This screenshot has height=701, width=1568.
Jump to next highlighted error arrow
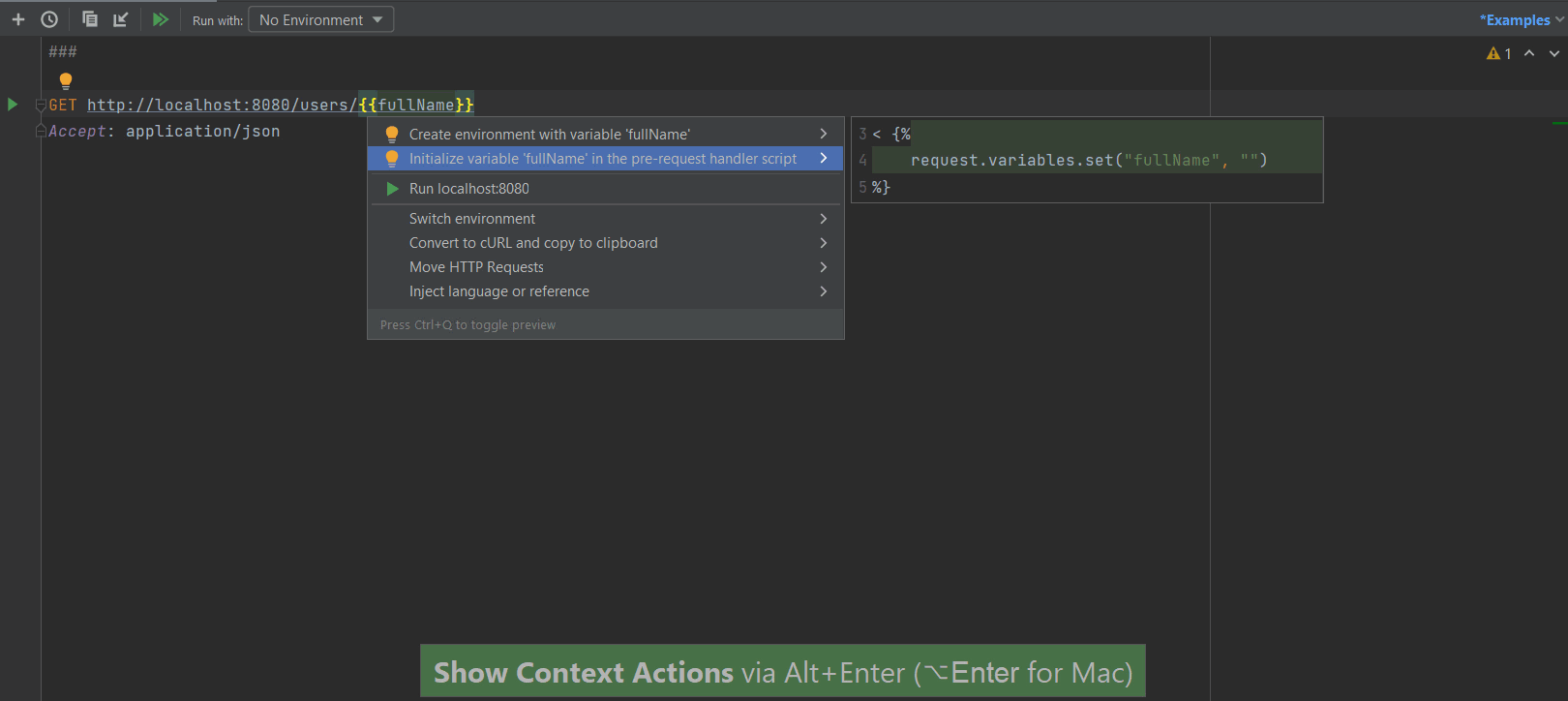(x=1554, y=54)
